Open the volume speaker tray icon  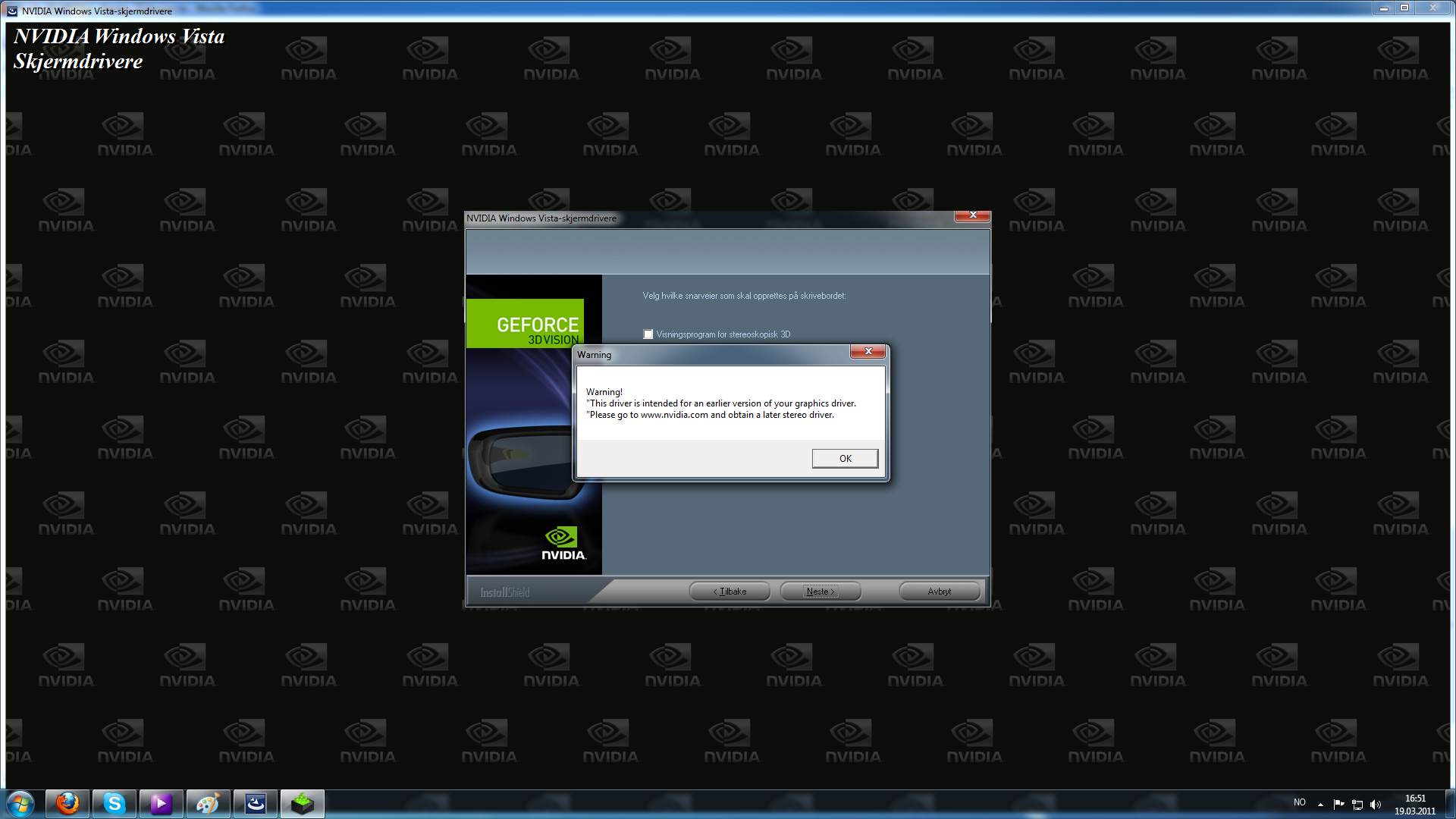click(1376, 805)
